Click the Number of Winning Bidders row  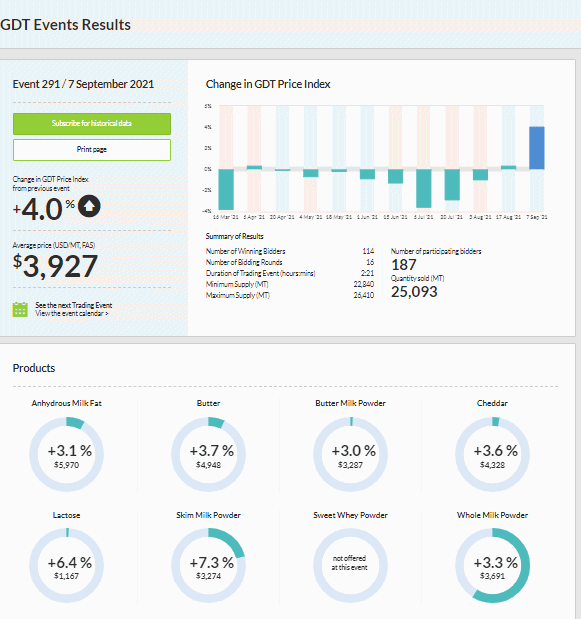click(x=290, y=251)
